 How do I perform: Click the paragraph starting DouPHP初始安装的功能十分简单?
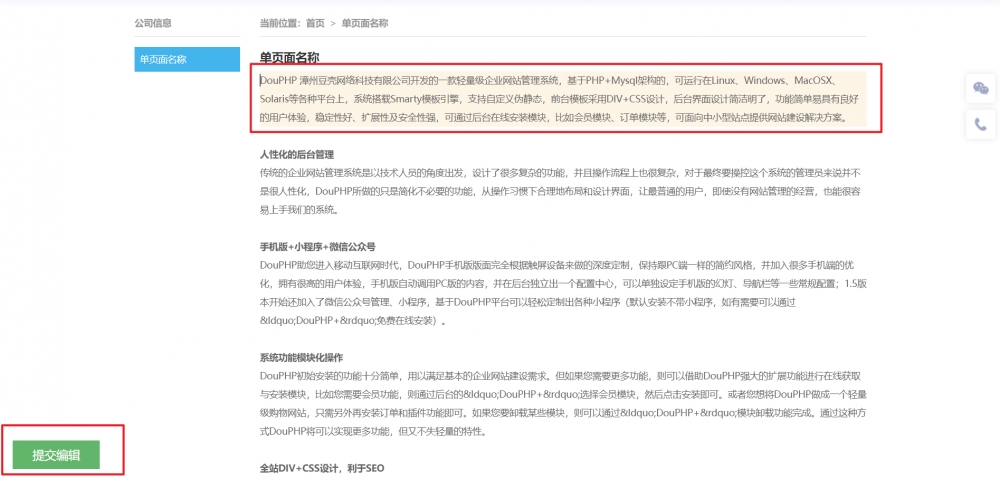pyautogui.click(x=562, y=403)
